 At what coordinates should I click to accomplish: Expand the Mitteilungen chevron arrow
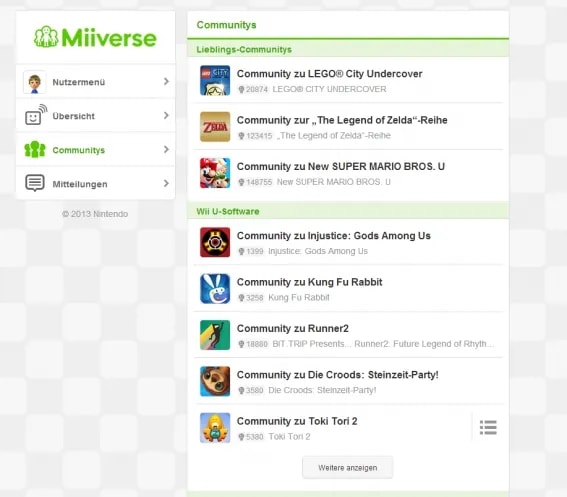click(x=166, y=183)
